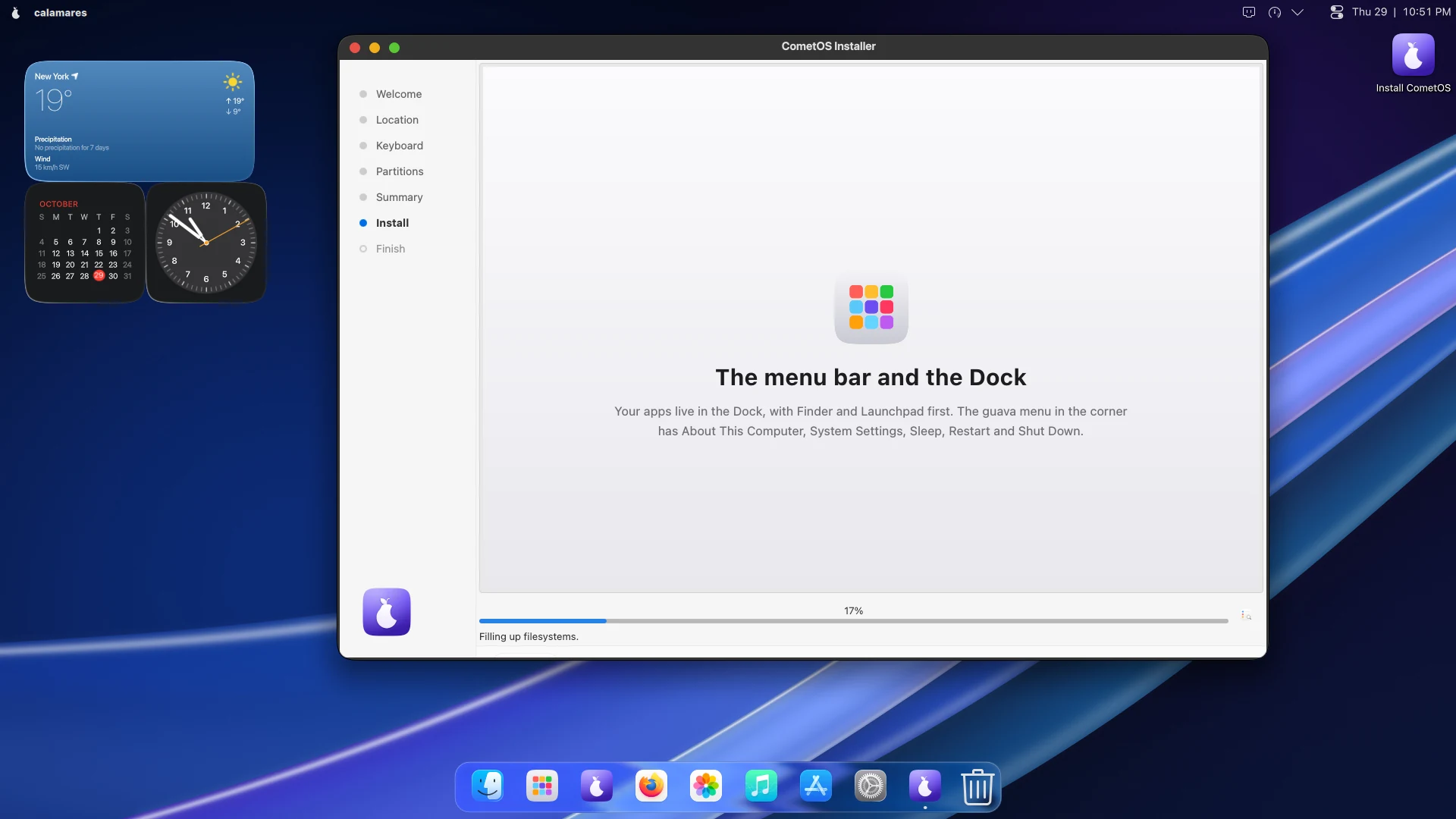Screen dimensions: 1456x819
Task: Select the Install step in sidebar
Action: [x=392, y=223]
